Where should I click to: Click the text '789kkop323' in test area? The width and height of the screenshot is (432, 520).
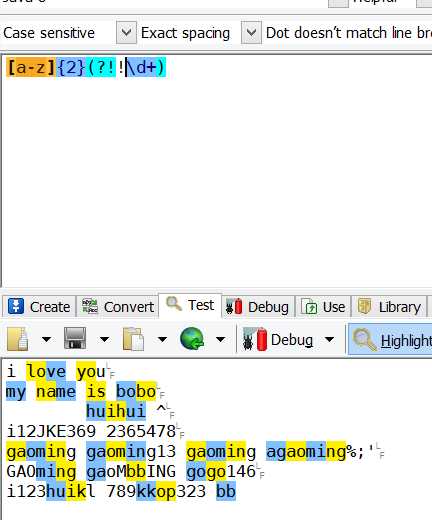point(156,491)
